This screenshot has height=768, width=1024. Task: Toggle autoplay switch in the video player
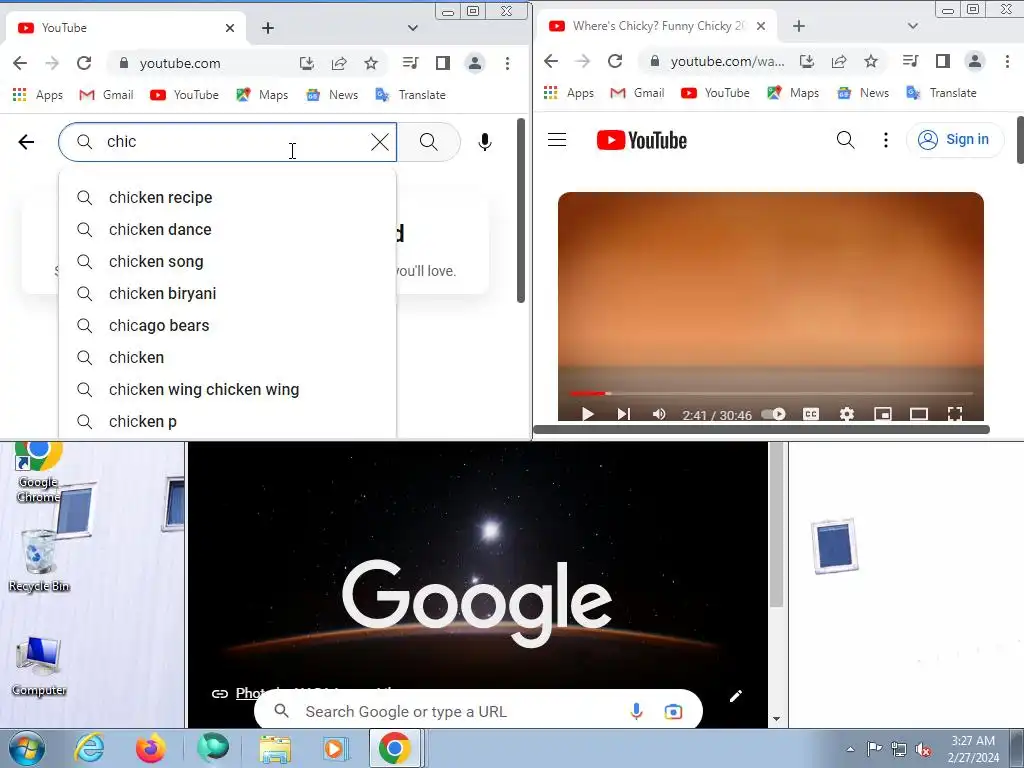pyautogui.click(x=774, y=414)
